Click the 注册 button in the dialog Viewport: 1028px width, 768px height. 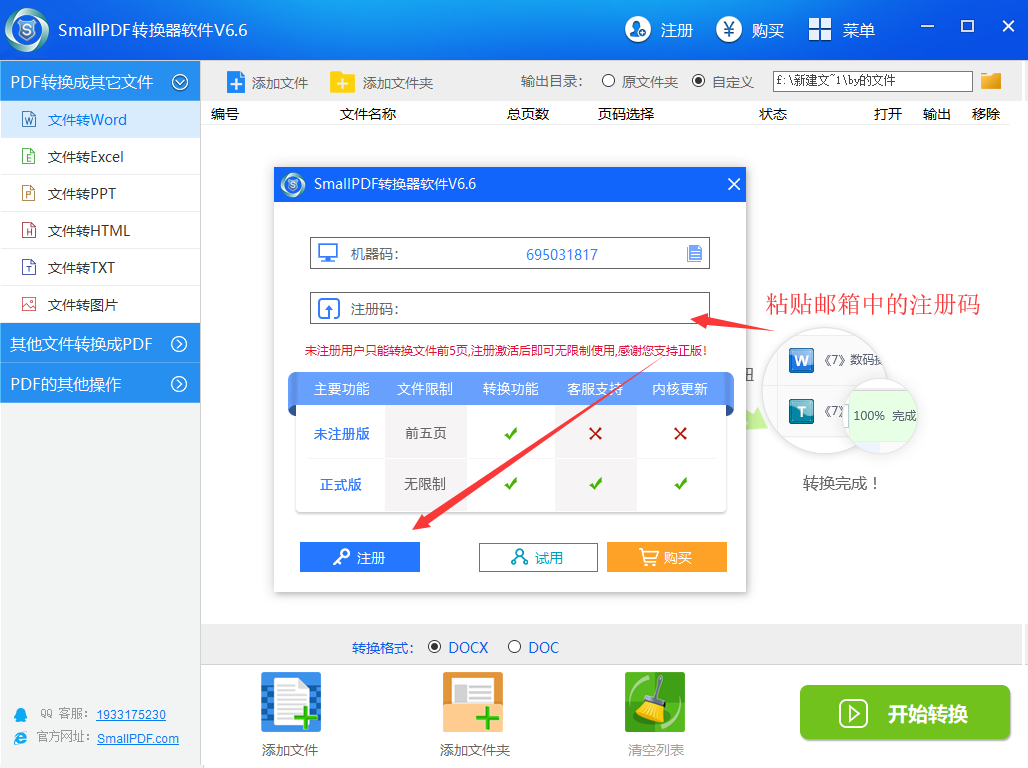pos(359,557)
